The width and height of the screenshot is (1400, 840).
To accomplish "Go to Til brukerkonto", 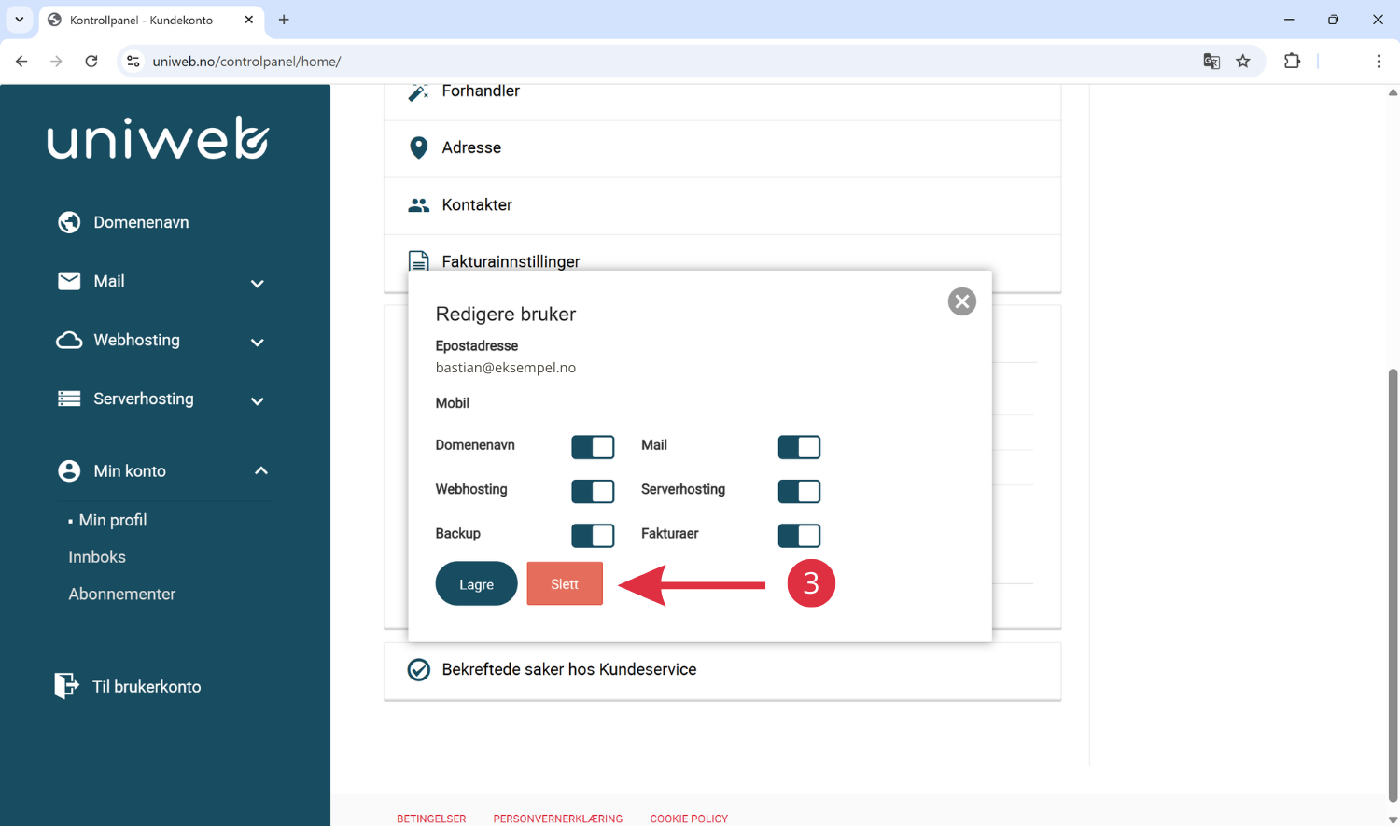I will tap(147, 686).
